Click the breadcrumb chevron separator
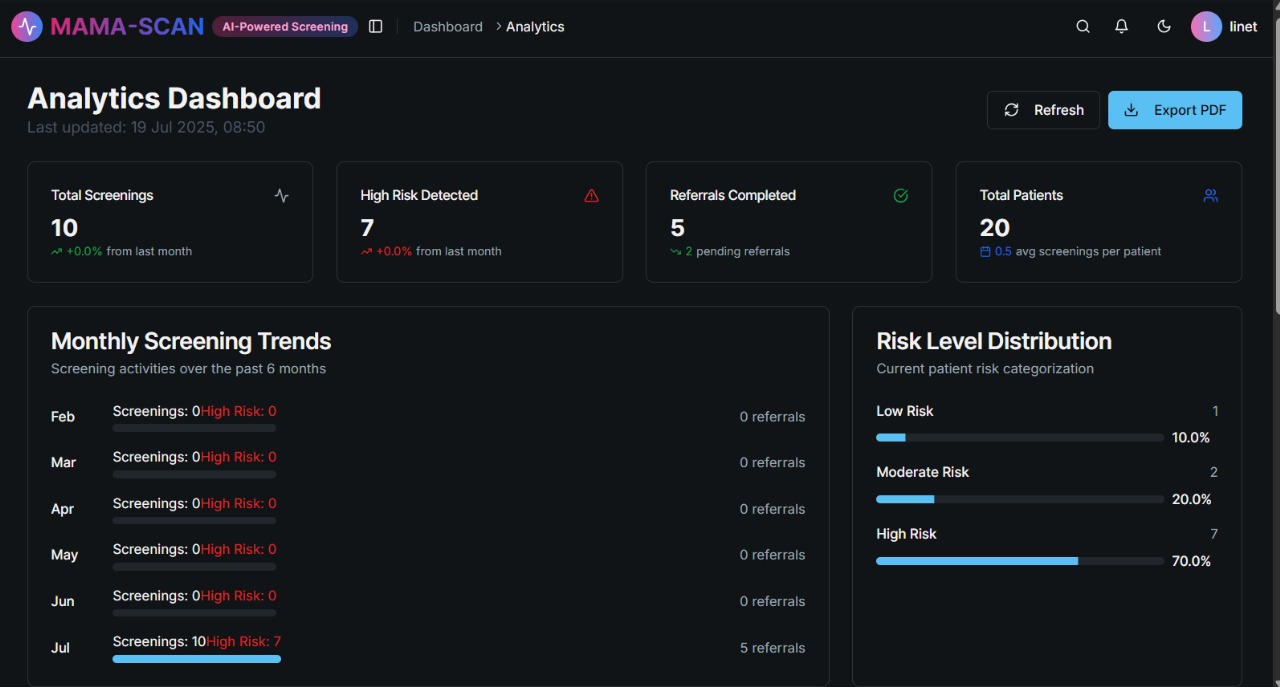The height and width of the screenshot is (687, 1280). pyautogui.click(x=498, y=27)
